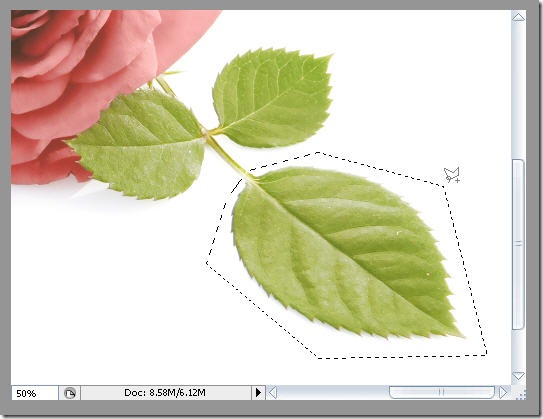Click the horizontal scrollbar right arrow
543x419 pixels.
tap(504, 393)
